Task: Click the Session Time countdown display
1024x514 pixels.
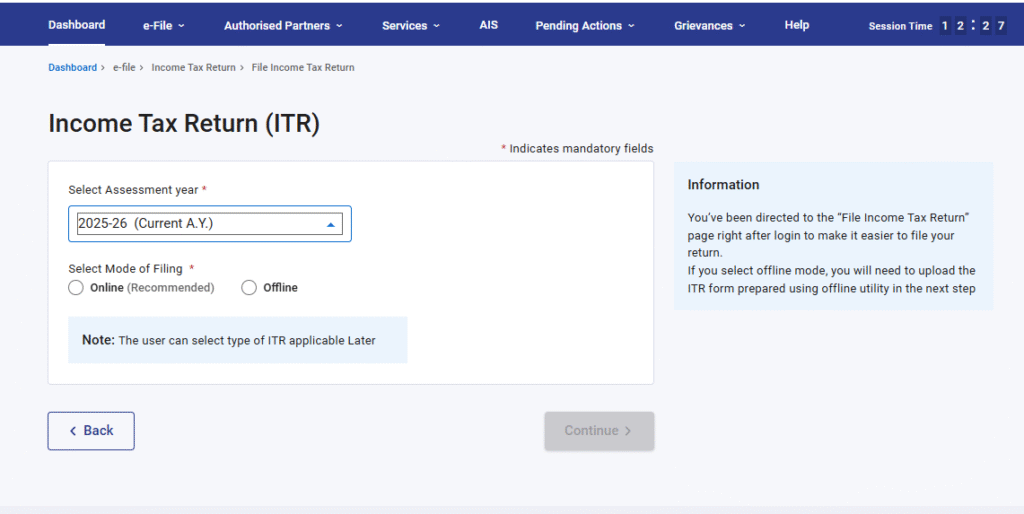Action: (972, 26)
